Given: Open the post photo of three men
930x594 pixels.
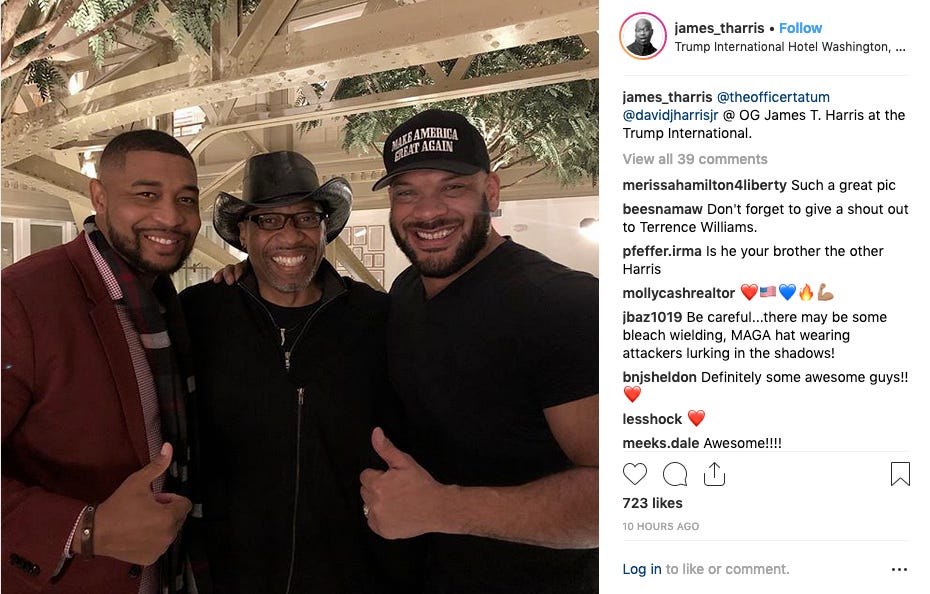Looking at the screenshot, I should 300,297.
